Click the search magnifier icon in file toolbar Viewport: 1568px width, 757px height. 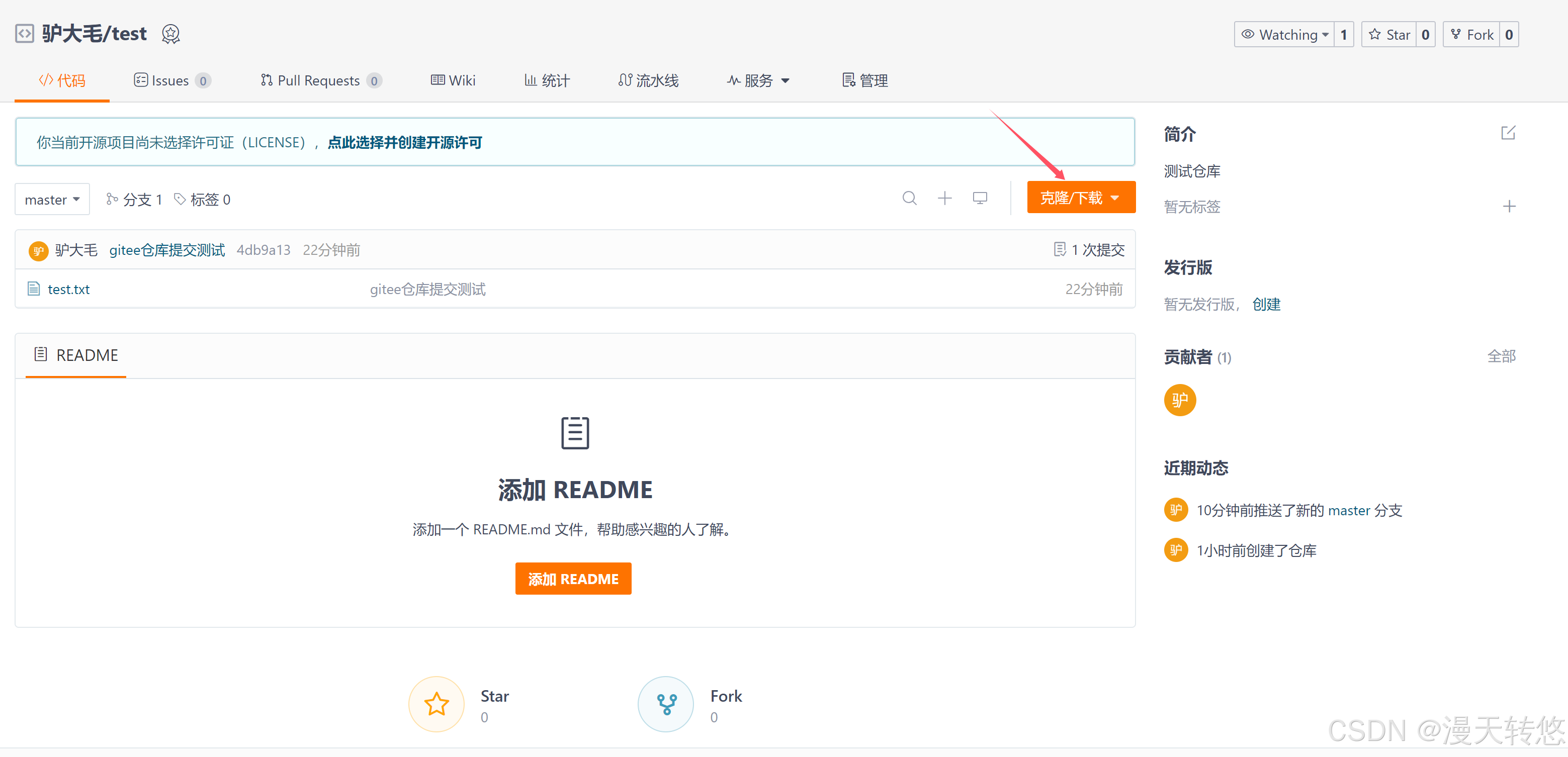pos(909,199)
